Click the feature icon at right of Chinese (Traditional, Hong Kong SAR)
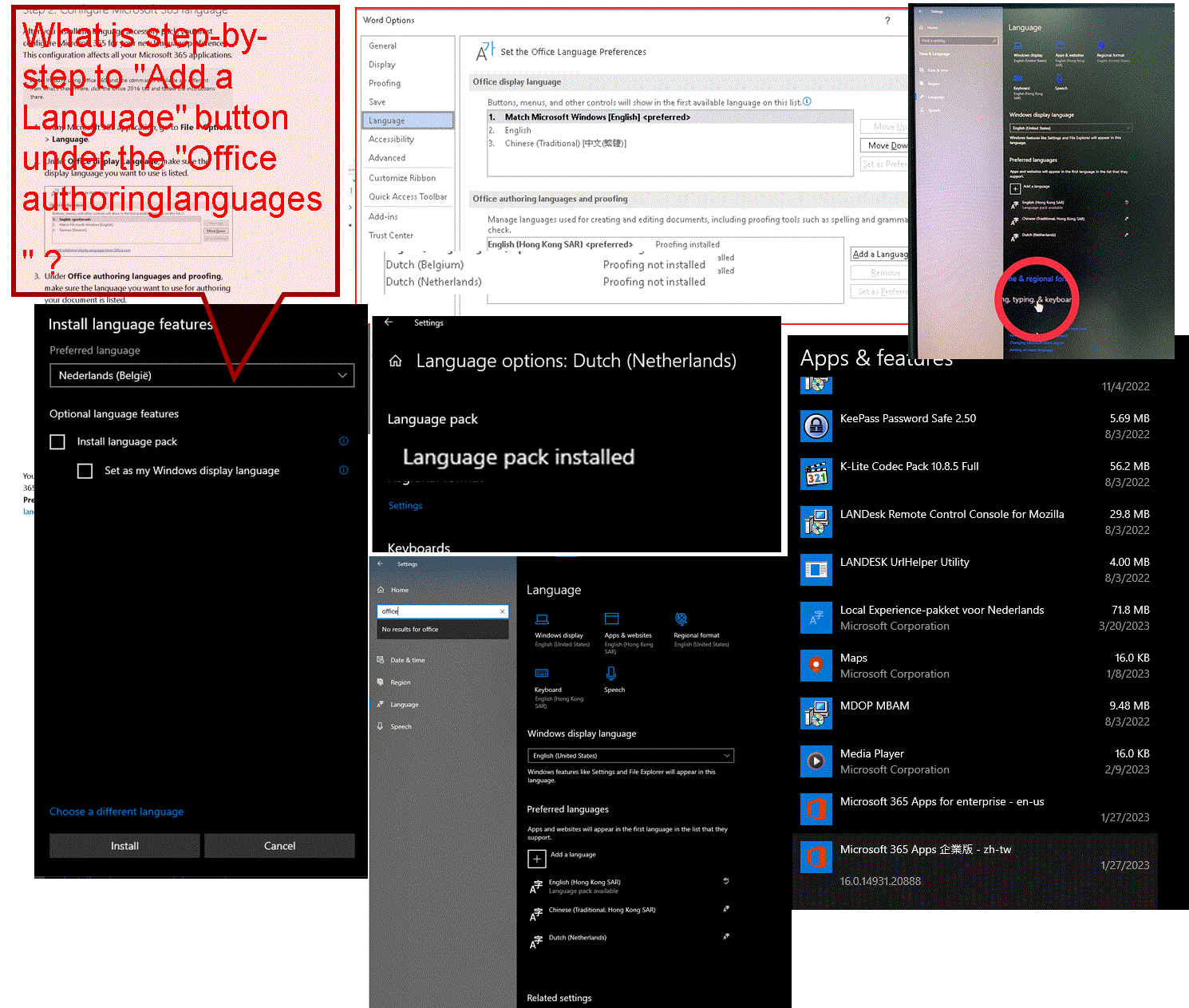 tap(726, 909)
